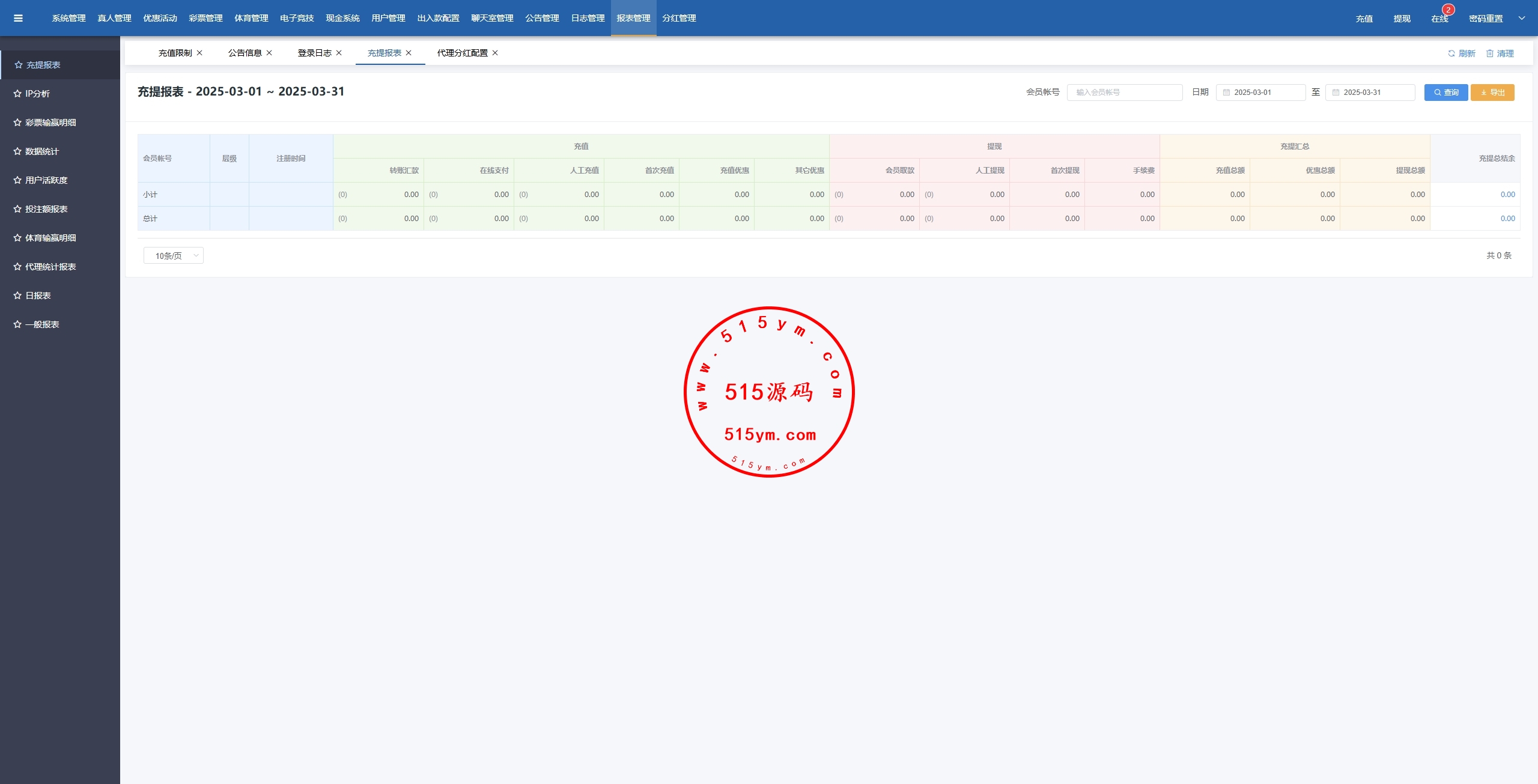This screenshot has width=1538, height=784.
Task: Click the calendar icon in start date field
Action: coord(1227,93)
